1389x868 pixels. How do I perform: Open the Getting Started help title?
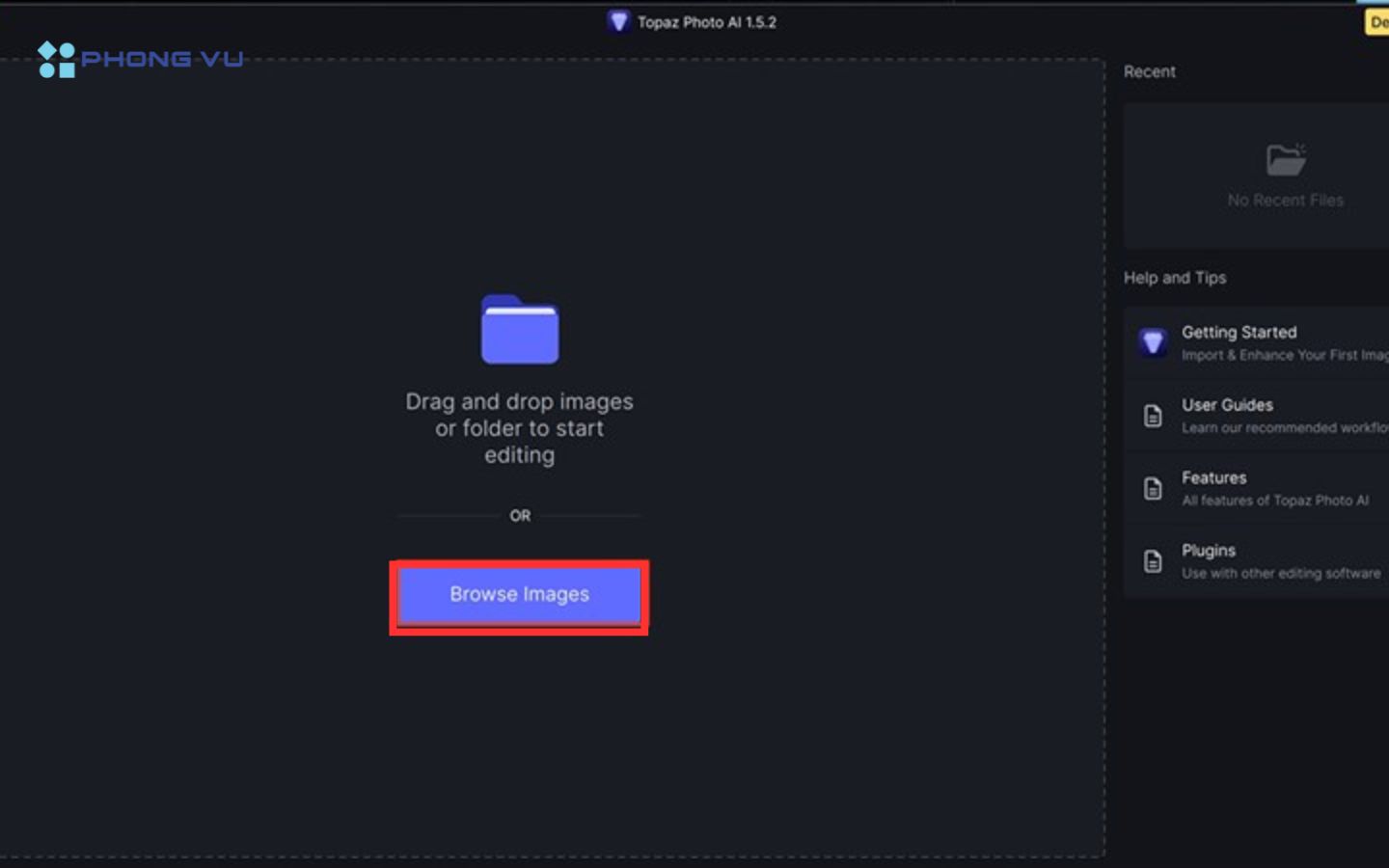coord(1239,332)
